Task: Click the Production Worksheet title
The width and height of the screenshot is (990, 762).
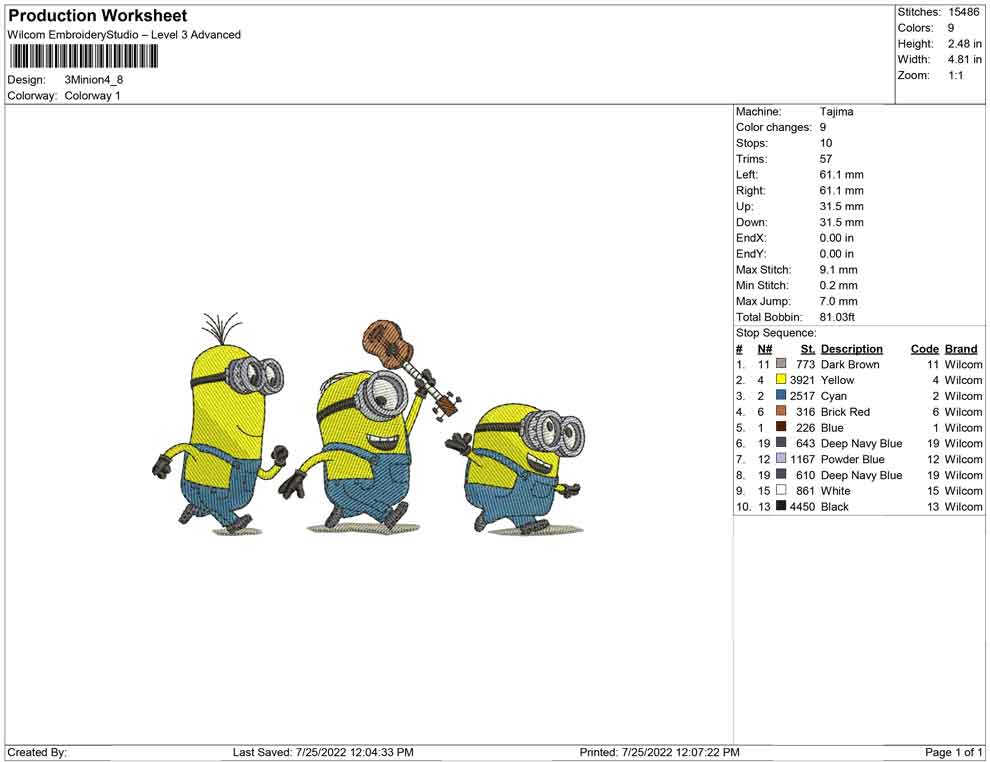Action: [98, 16]
